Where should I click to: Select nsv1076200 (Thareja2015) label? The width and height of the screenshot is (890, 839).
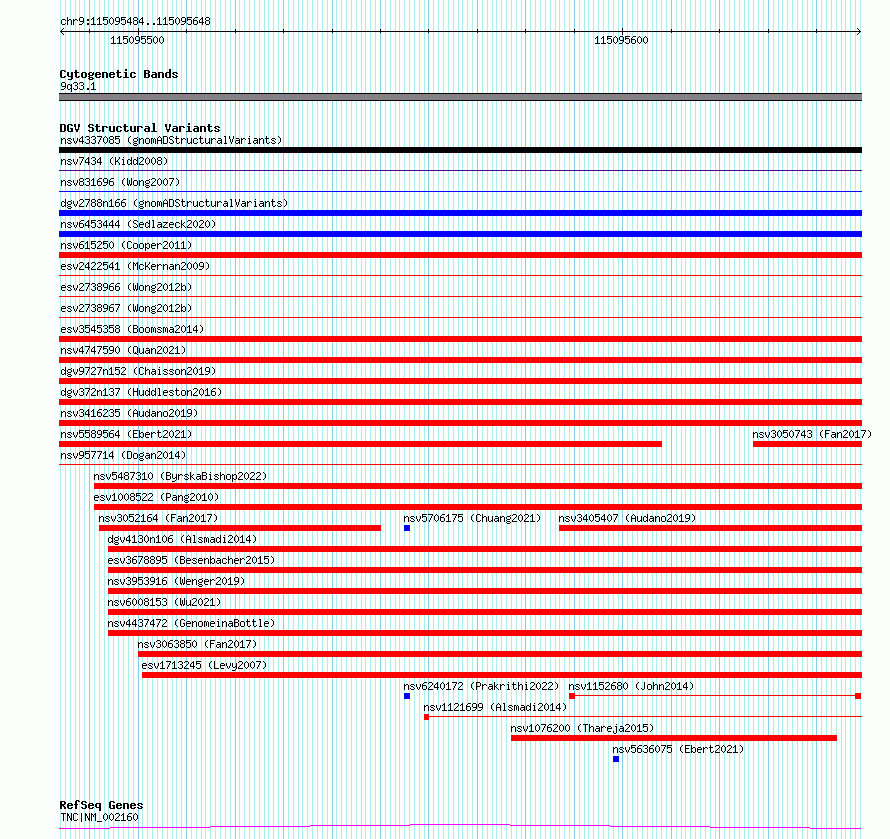pos(582,728)
